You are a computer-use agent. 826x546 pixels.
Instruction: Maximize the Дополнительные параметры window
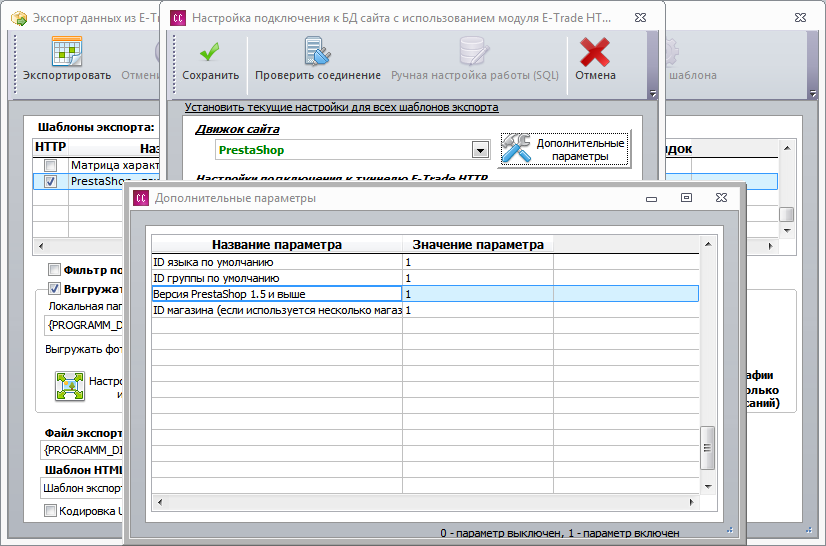[686, 198]
